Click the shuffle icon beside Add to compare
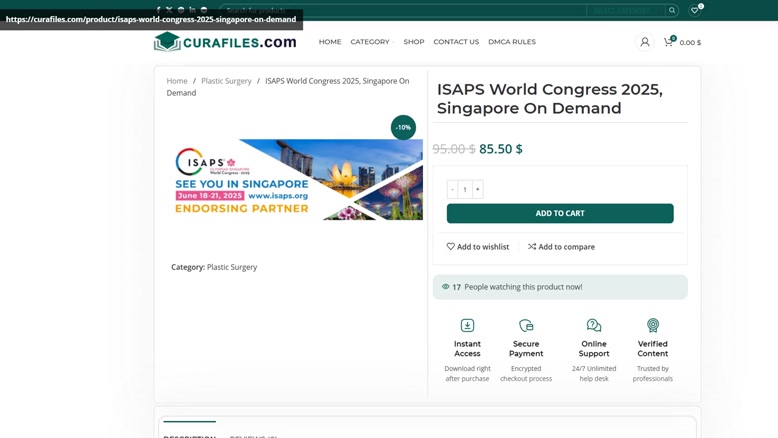Image resolution: width=778 pixels, height=438 pixels. [x=532, y=247]
